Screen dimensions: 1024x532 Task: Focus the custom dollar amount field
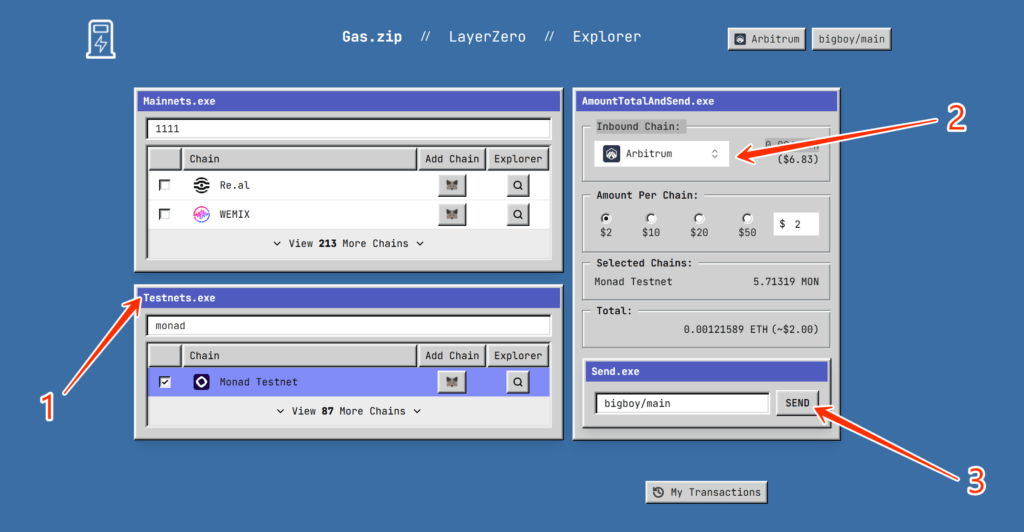(x=796, y=224)
